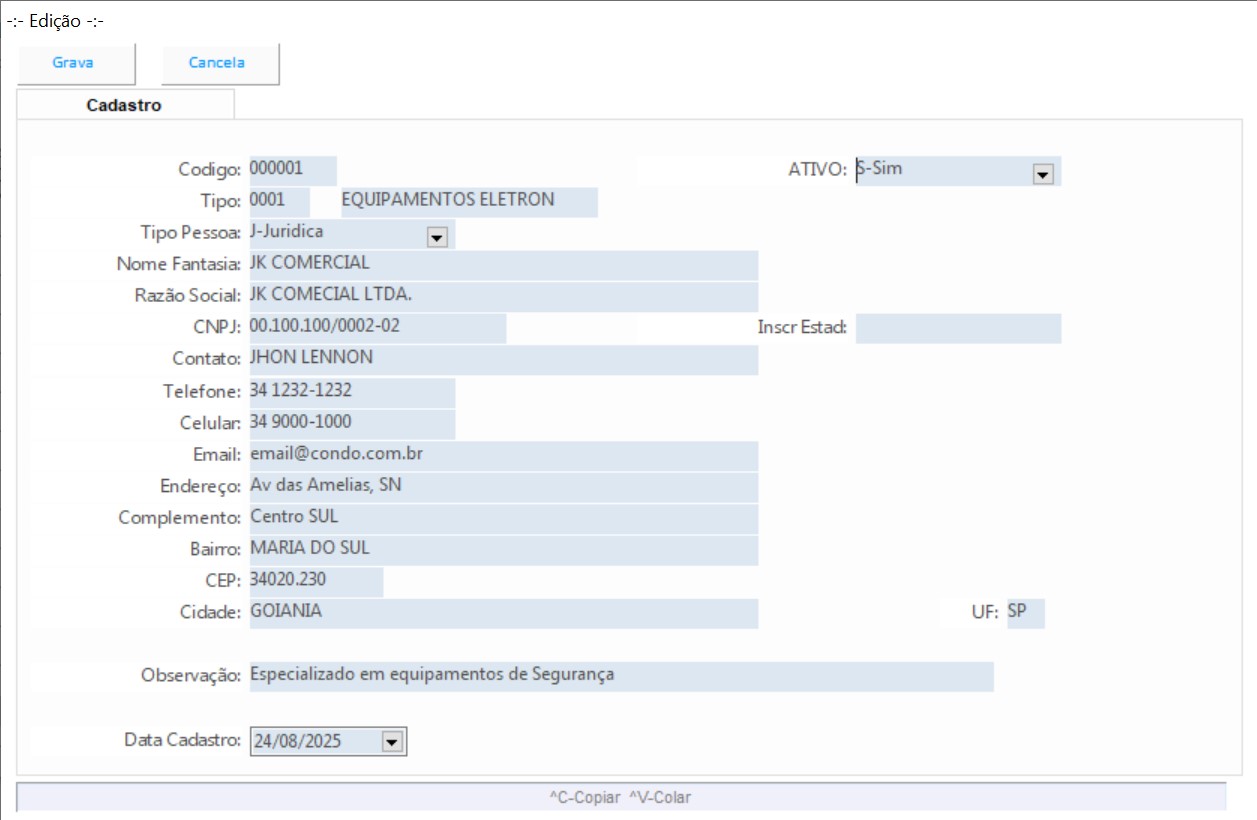Click the Contato field with JHON LENNON

click(502, 359)
